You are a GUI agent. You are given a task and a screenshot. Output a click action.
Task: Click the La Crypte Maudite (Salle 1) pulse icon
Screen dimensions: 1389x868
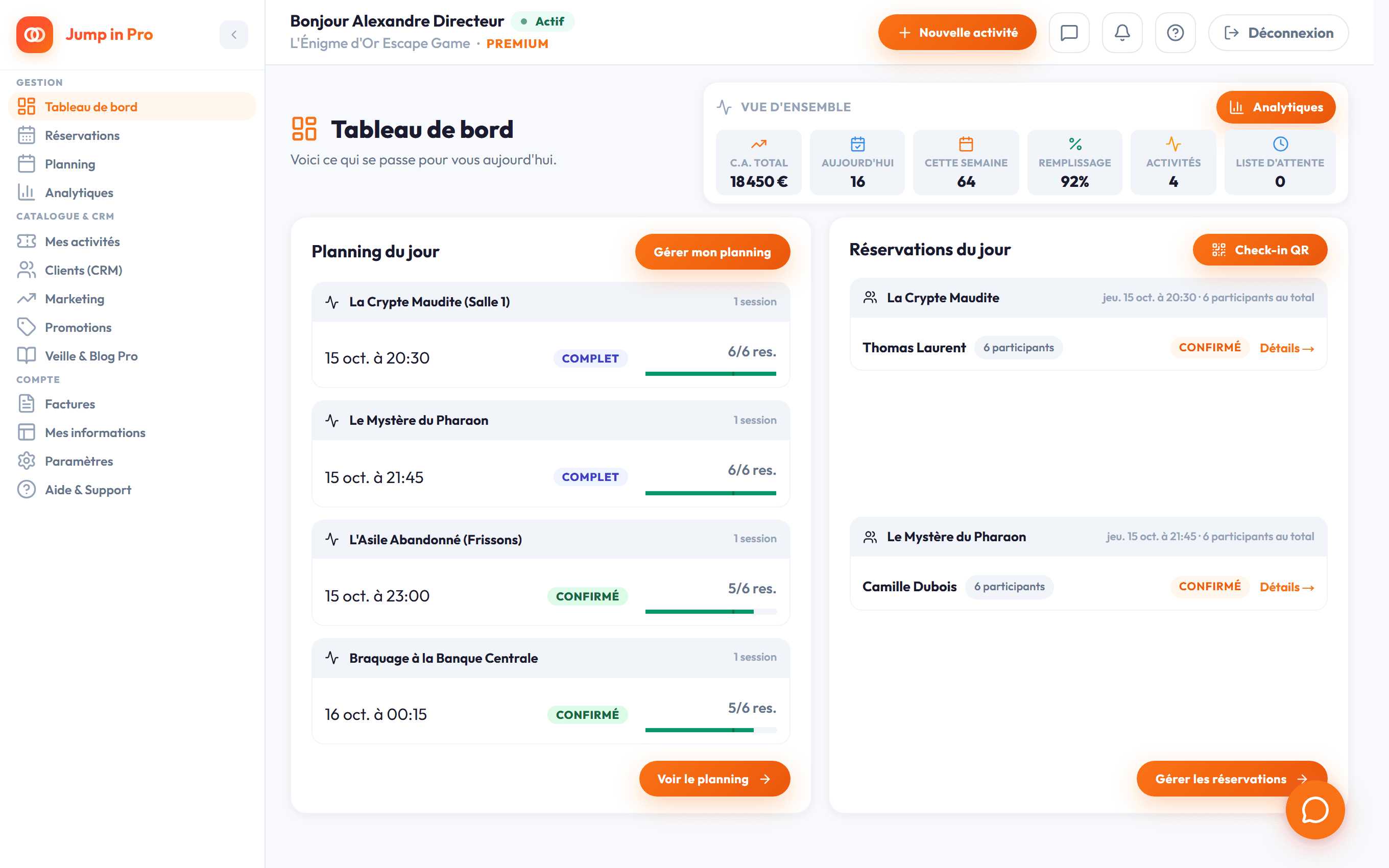click(x=332, y=302)
